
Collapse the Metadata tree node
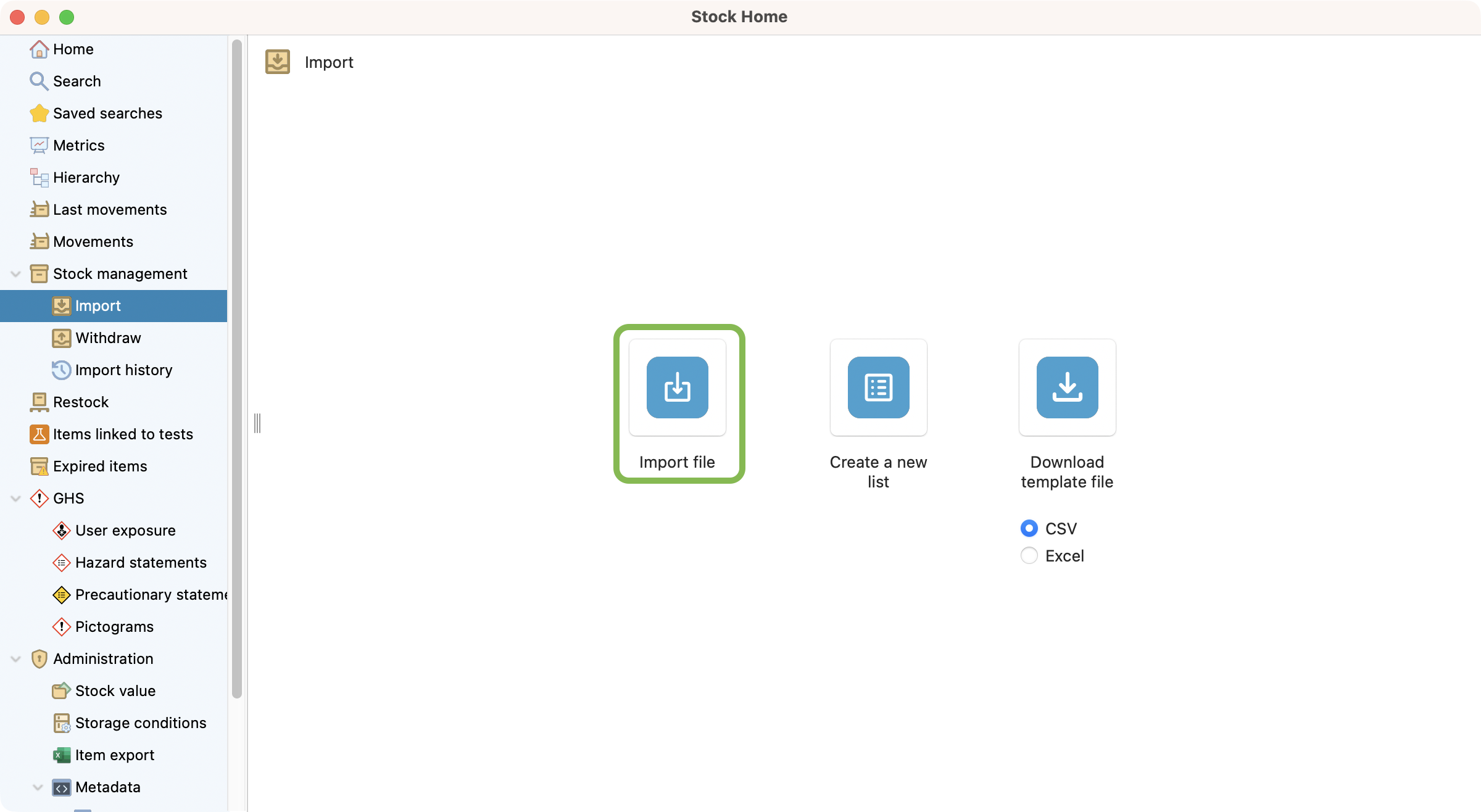tap(38, 787)
